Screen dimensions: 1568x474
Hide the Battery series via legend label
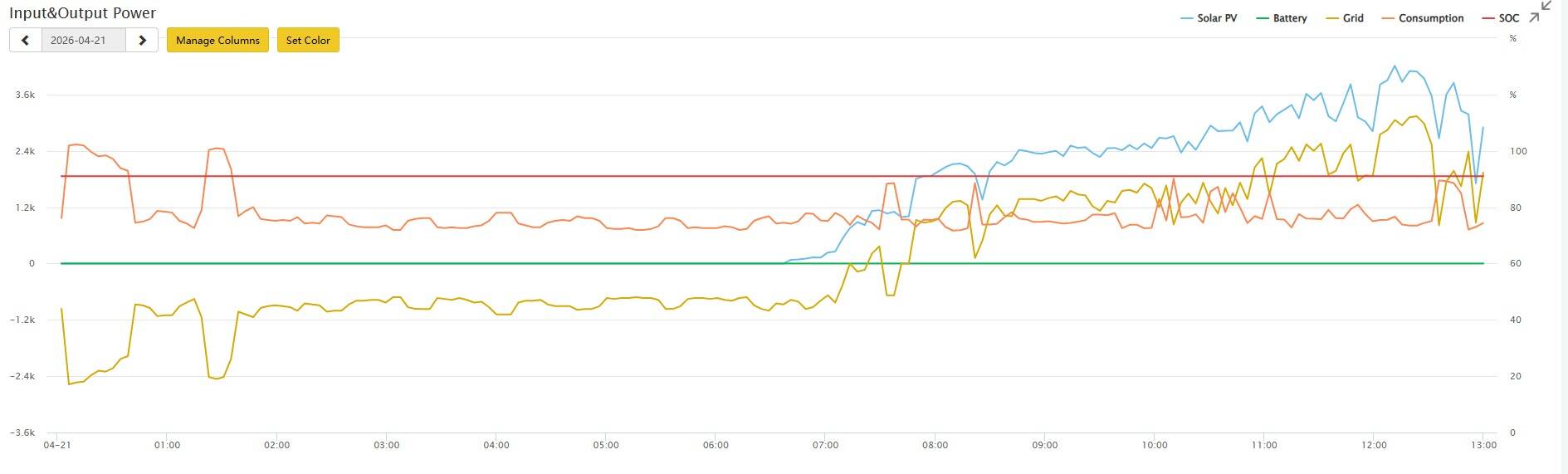[1290, 18]
